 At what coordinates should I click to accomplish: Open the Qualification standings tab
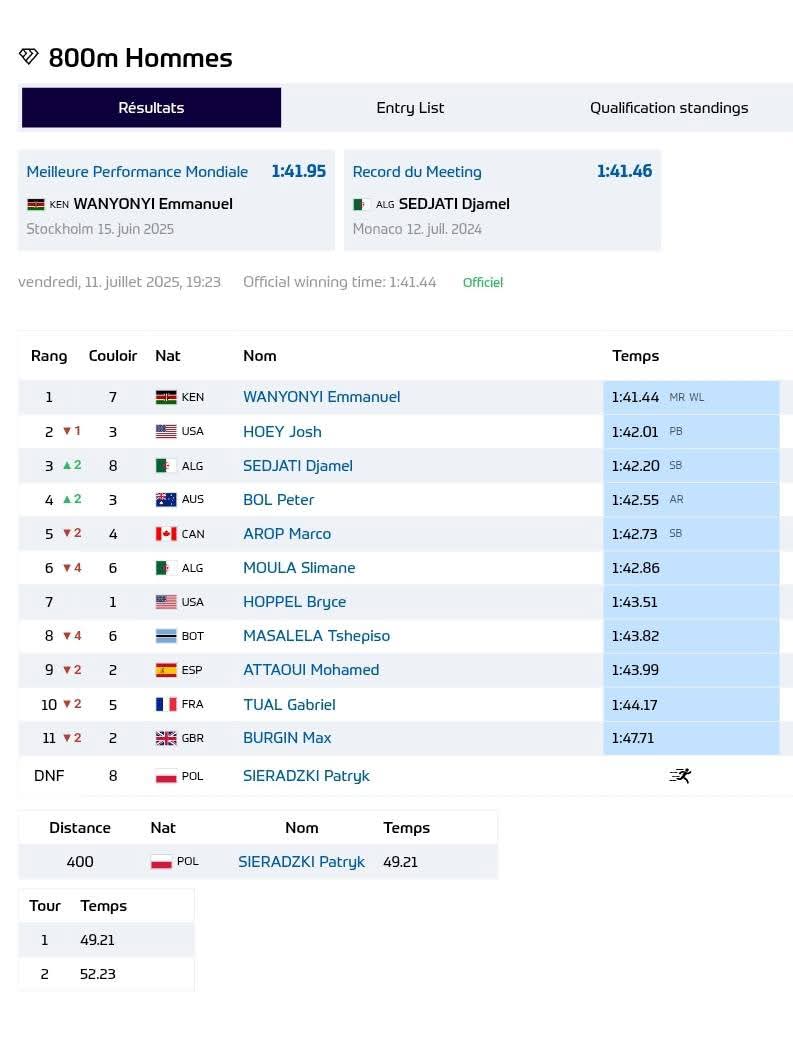[x=668, y=108]
